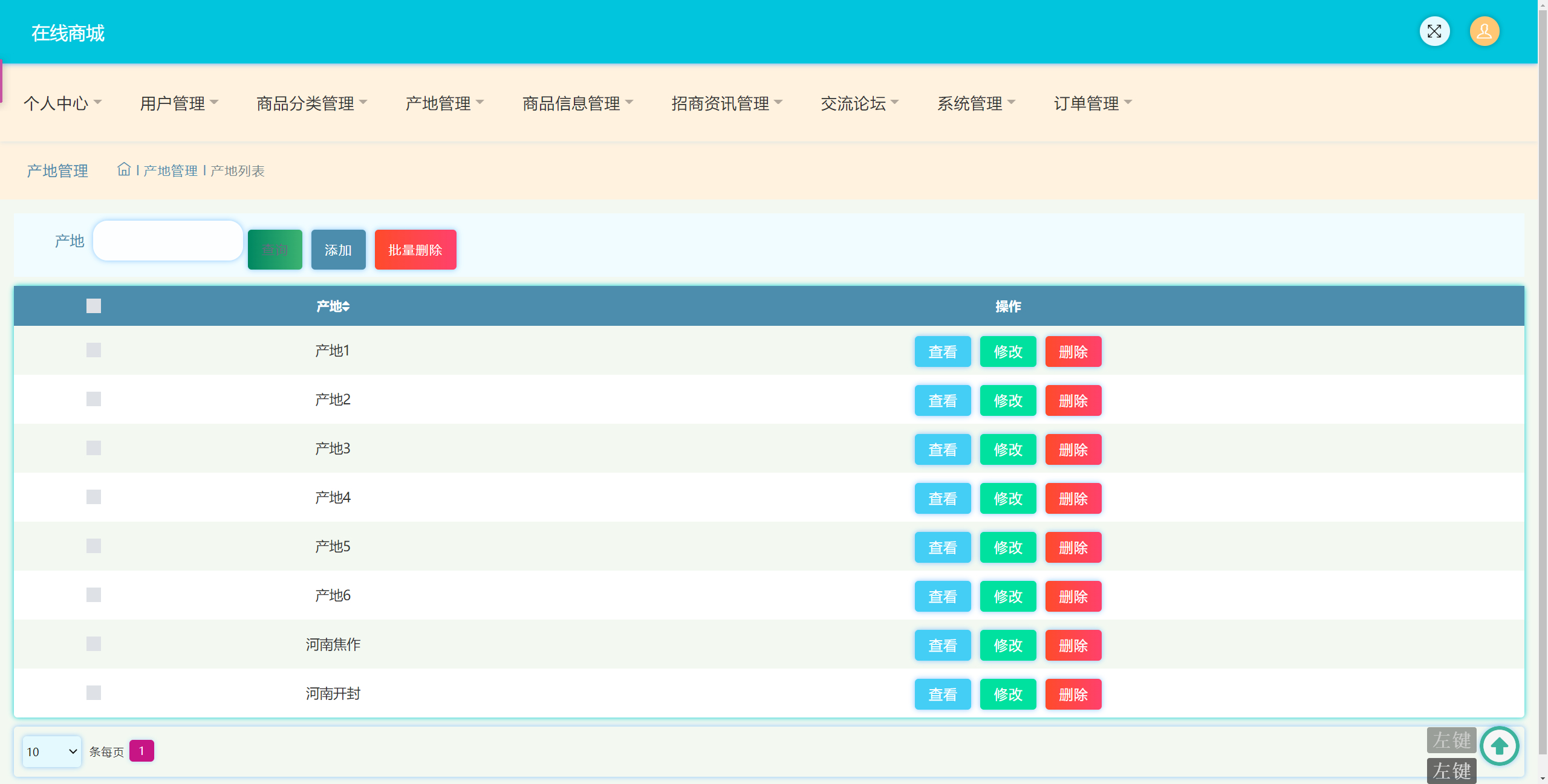Click the fullscreen expand icon in header
This screenshot has width=1548, height=784.
coord(1435,31)
